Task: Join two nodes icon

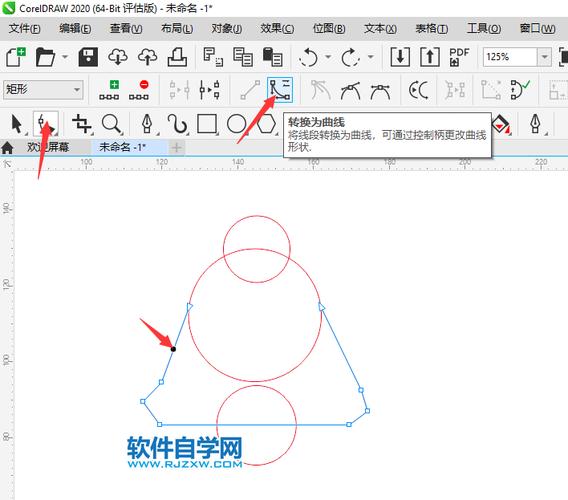Action: [180, 90]
